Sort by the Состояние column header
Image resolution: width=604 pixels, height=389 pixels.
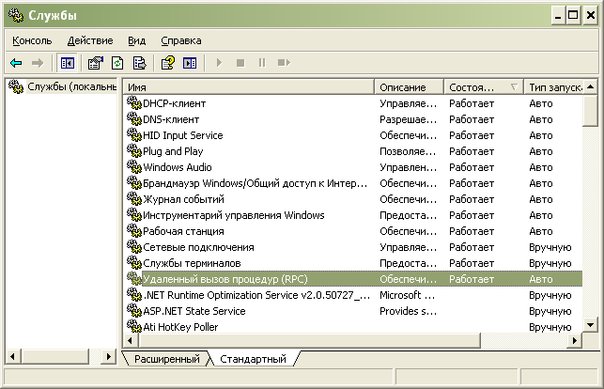(x=484, y=87)
